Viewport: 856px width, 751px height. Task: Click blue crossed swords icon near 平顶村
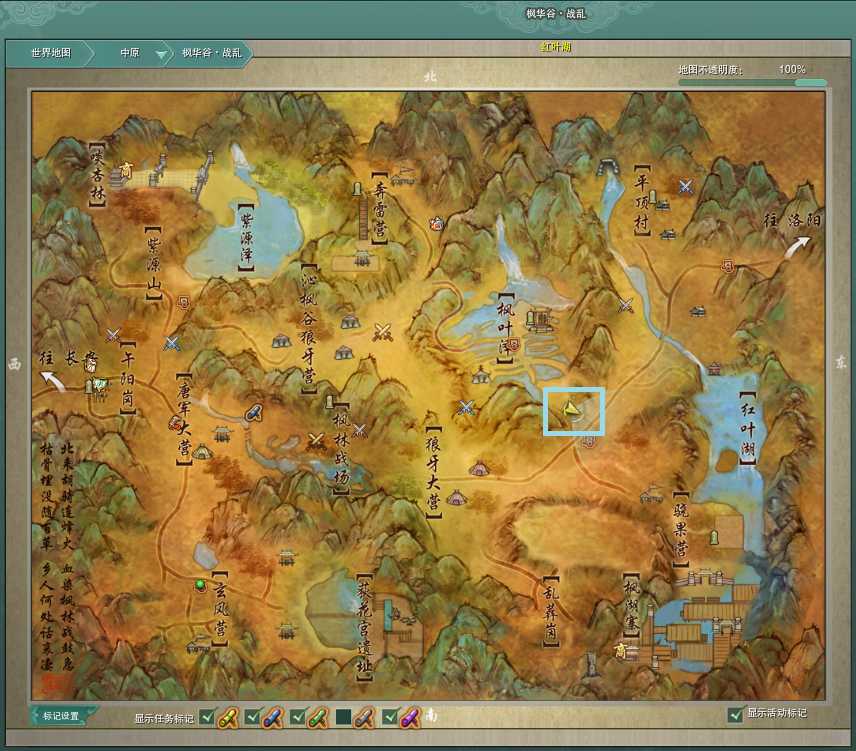click(685, 186)
